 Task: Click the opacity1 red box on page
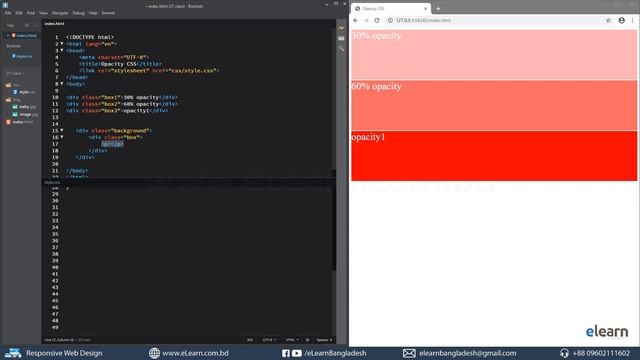[x=494, y=156]
